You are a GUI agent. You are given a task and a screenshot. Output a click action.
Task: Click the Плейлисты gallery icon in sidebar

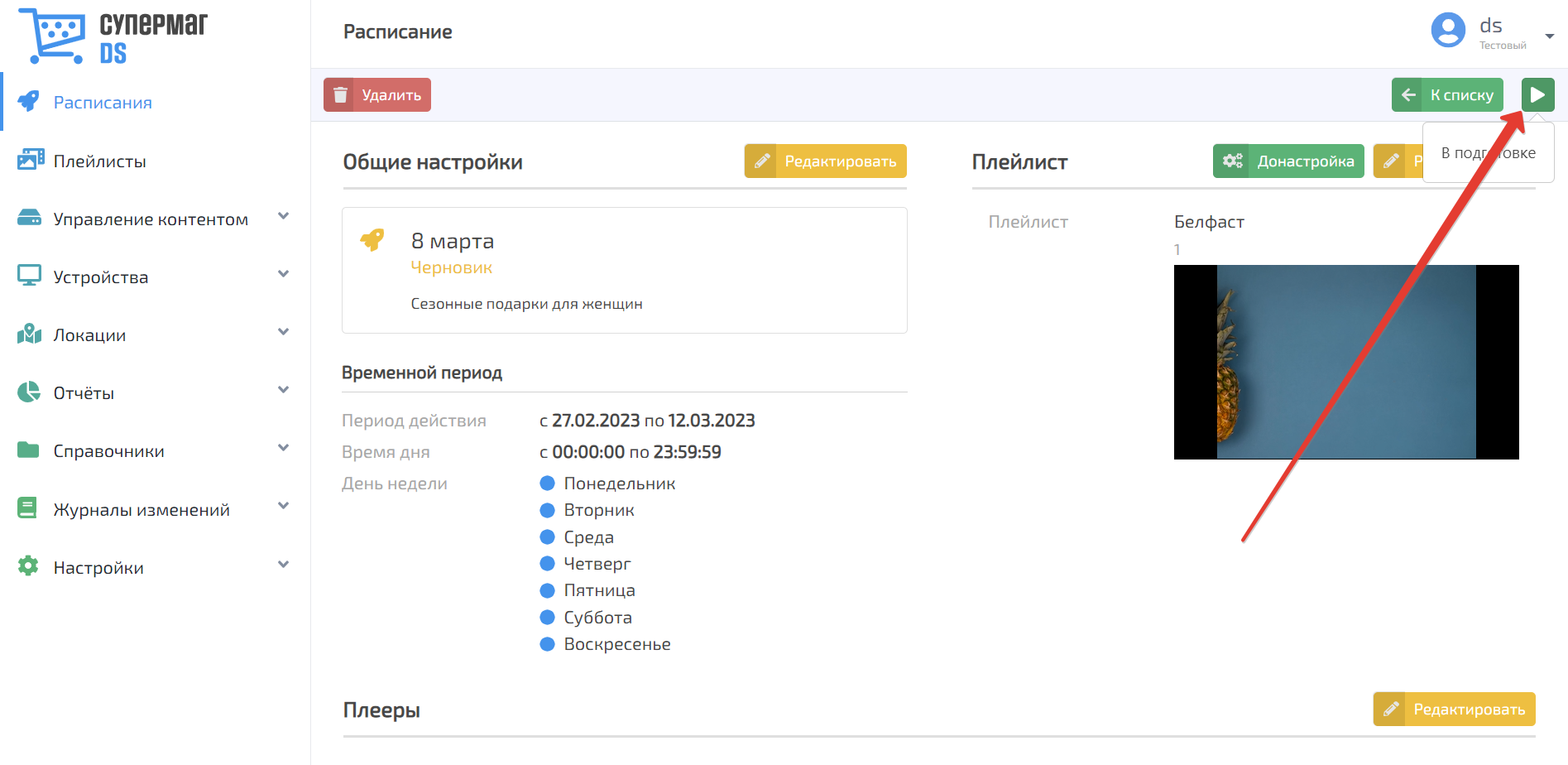tap(31, 160)
